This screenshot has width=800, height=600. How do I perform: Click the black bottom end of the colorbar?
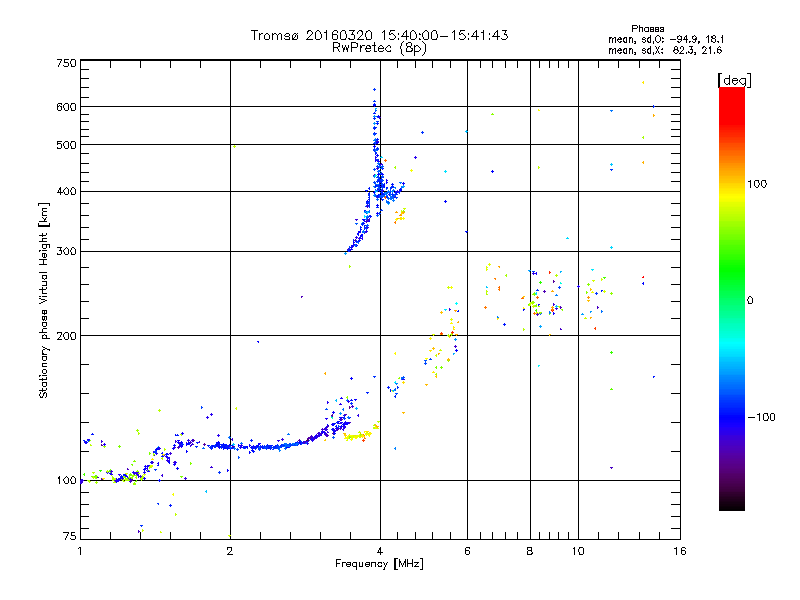(732, 503)
